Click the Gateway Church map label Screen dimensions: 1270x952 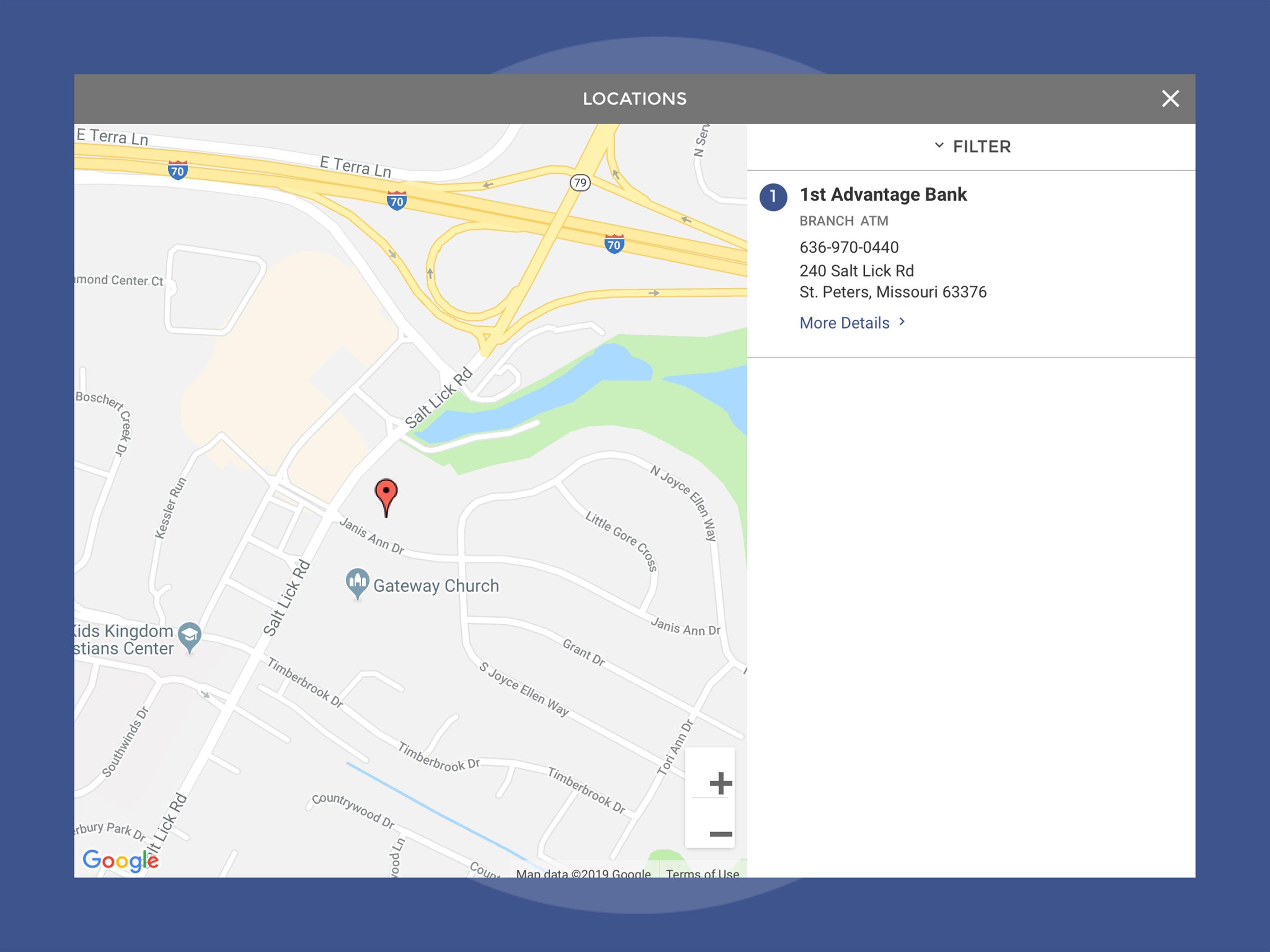436,586
